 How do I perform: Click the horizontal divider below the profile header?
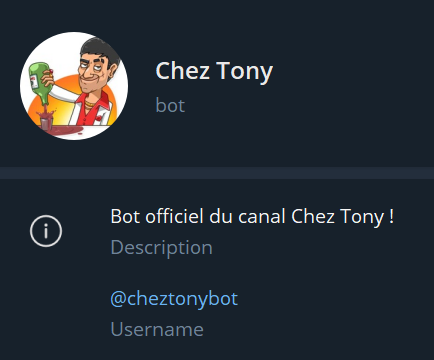click(x=217, y=173)
